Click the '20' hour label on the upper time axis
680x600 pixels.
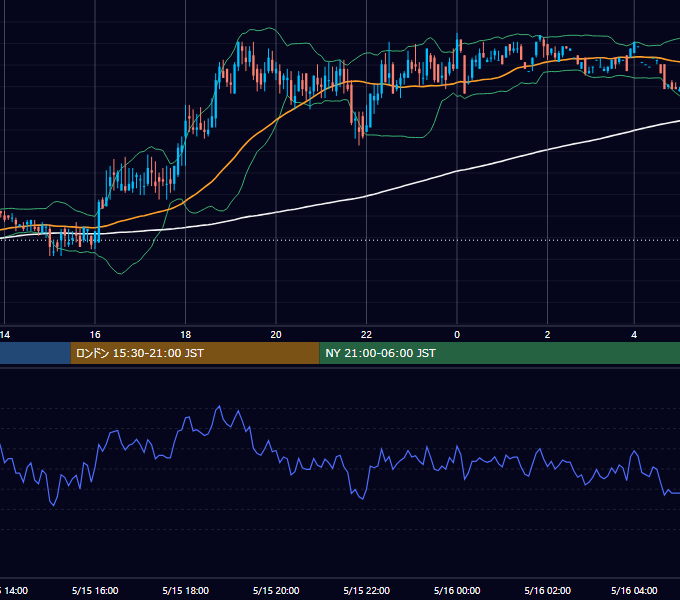point(276,335)
